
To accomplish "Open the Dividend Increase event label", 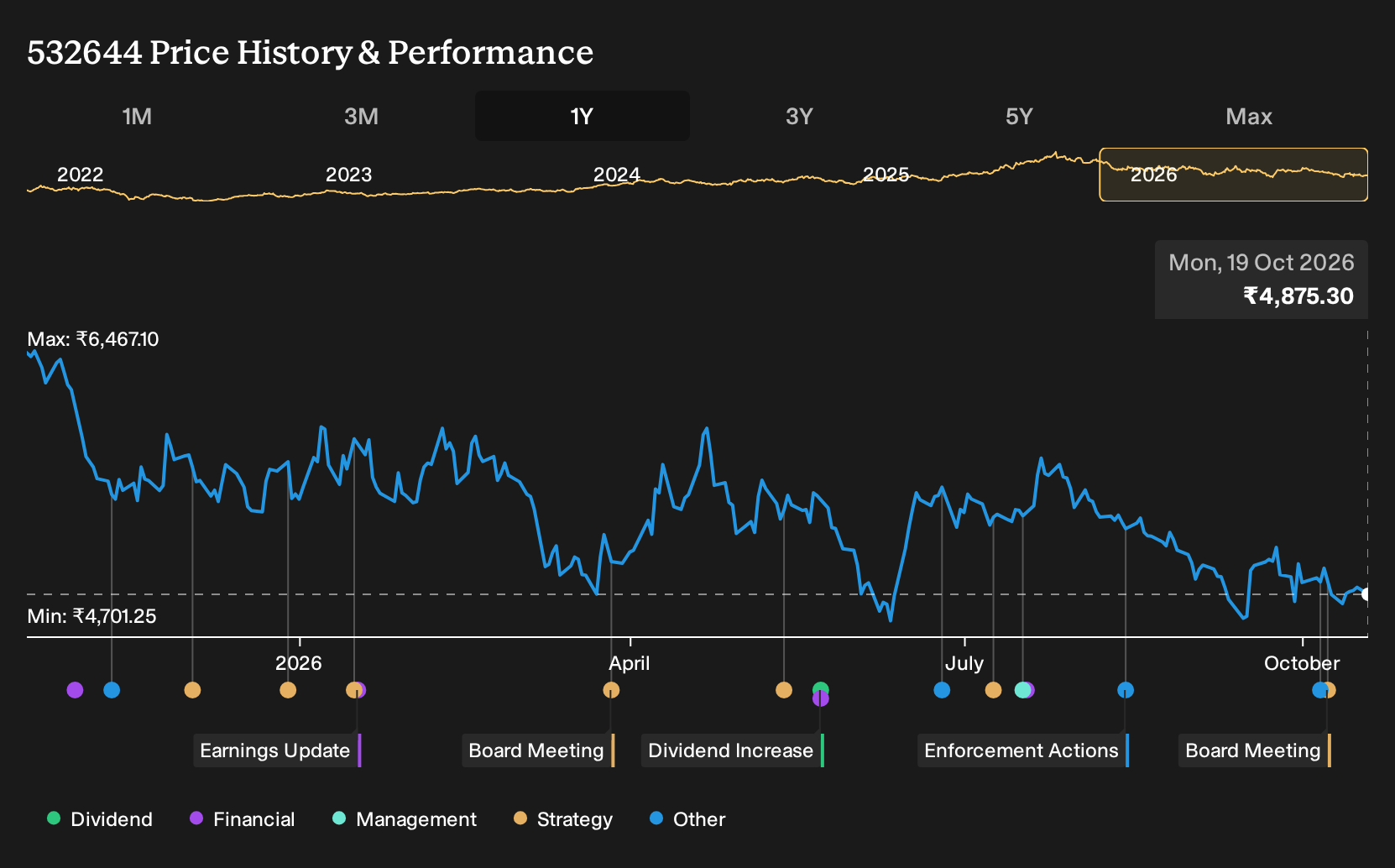I will click(x=733, y=750).
